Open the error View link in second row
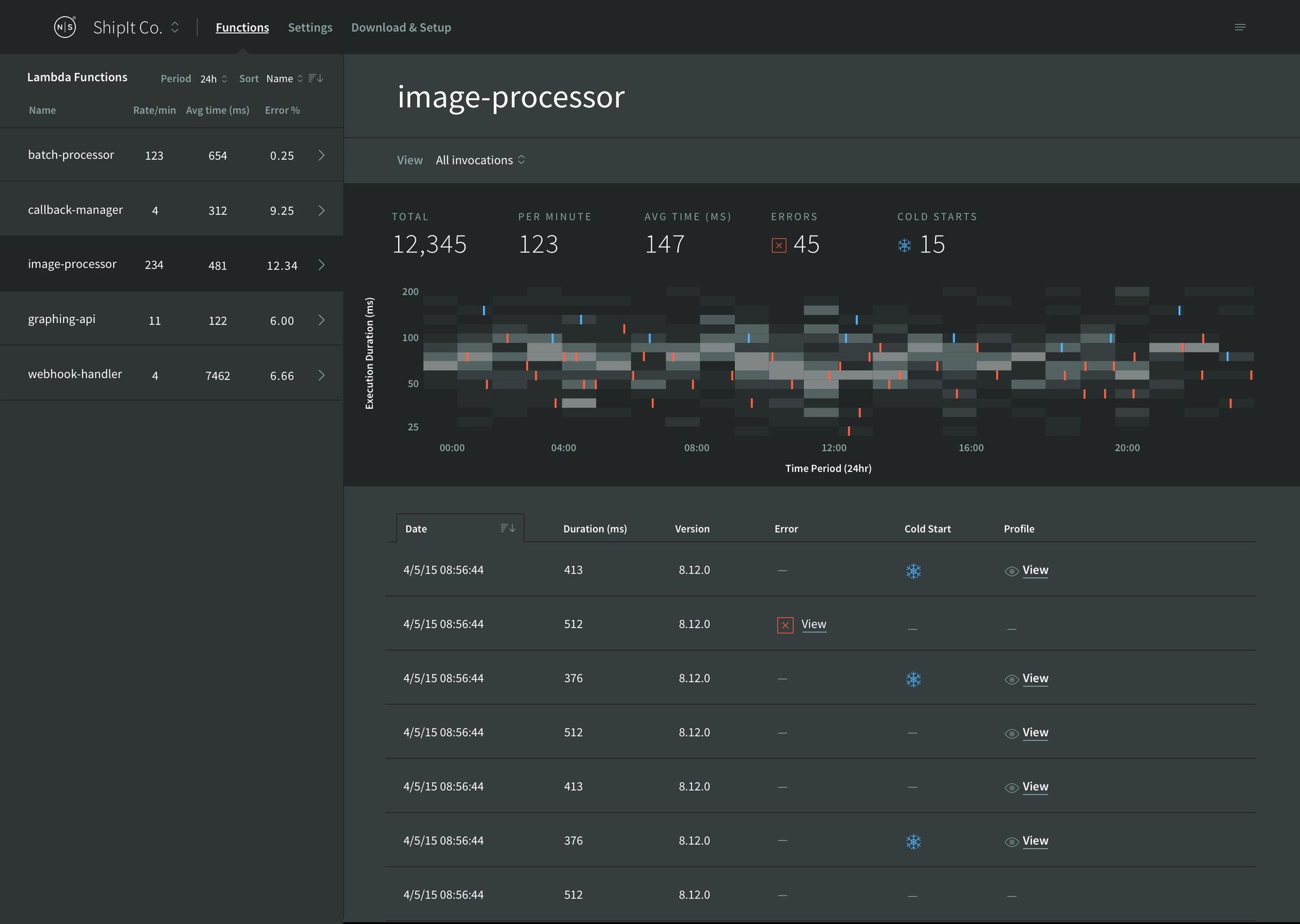The image size is (1300, 924). (813, 624)
